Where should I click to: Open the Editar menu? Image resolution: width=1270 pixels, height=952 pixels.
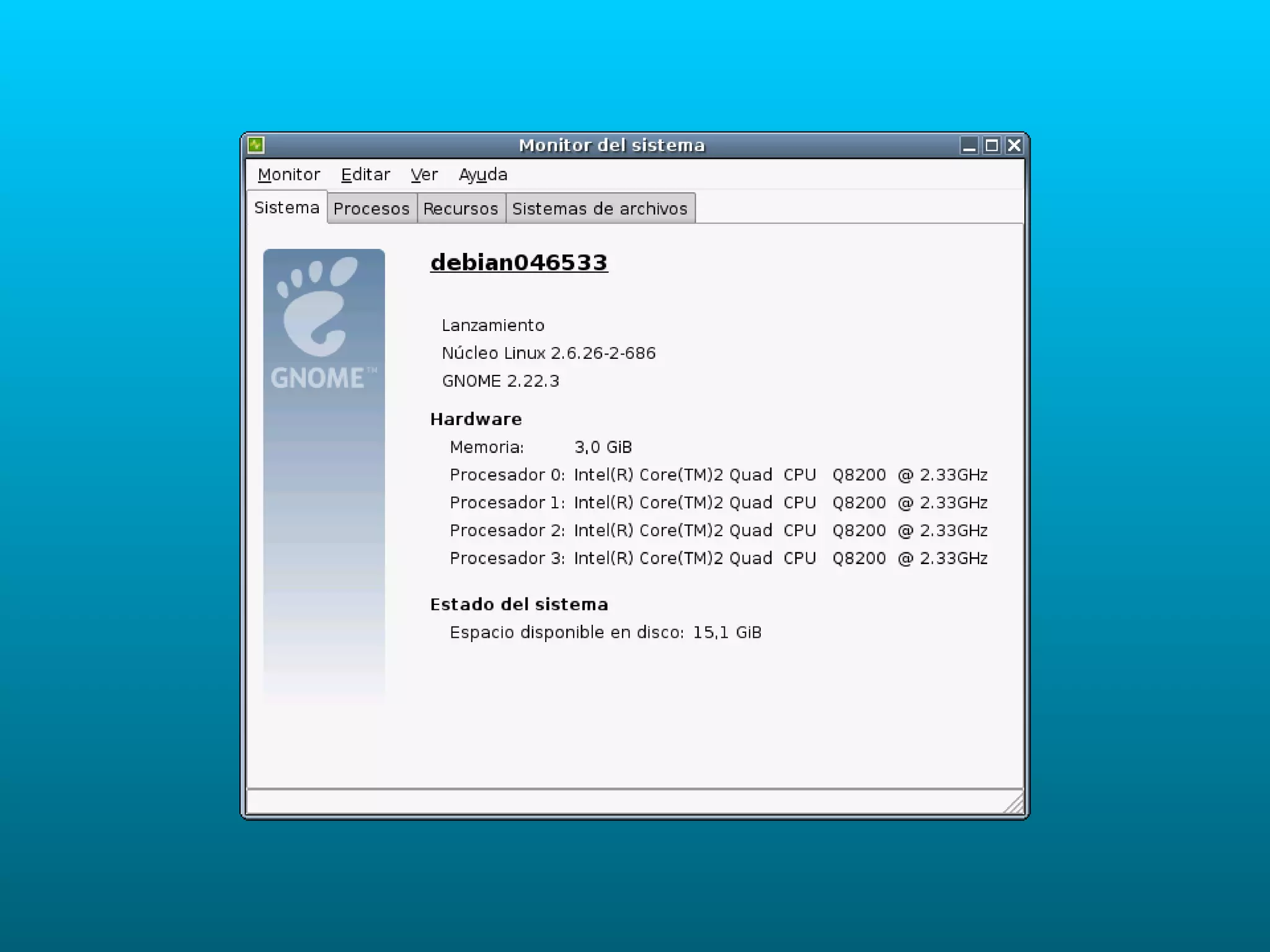[365, 175]
